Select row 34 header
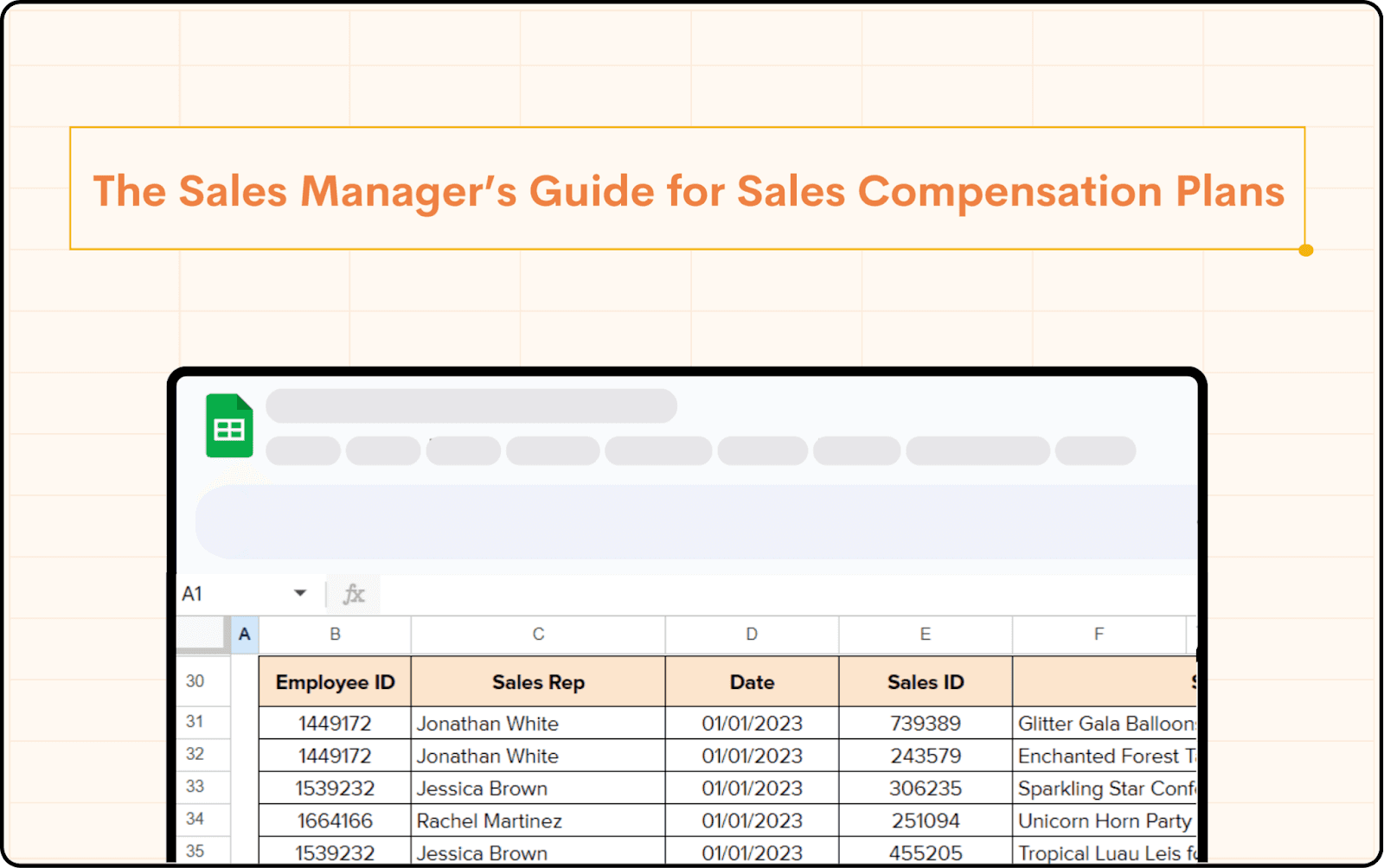Screen dimensions: 1384x868 [x=203, y=820]
